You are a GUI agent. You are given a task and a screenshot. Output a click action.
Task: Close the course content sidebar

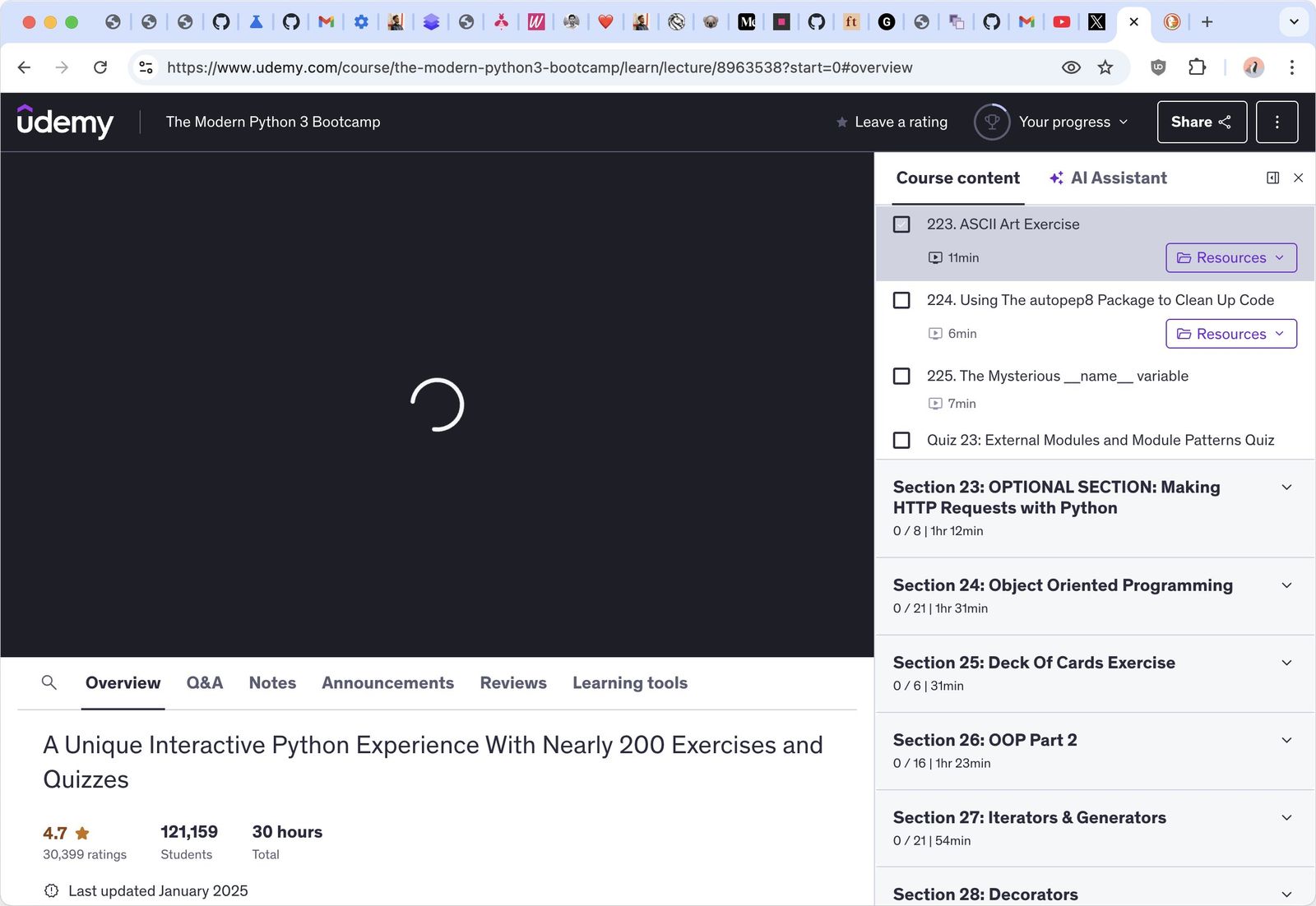[x=1298, y=178]
